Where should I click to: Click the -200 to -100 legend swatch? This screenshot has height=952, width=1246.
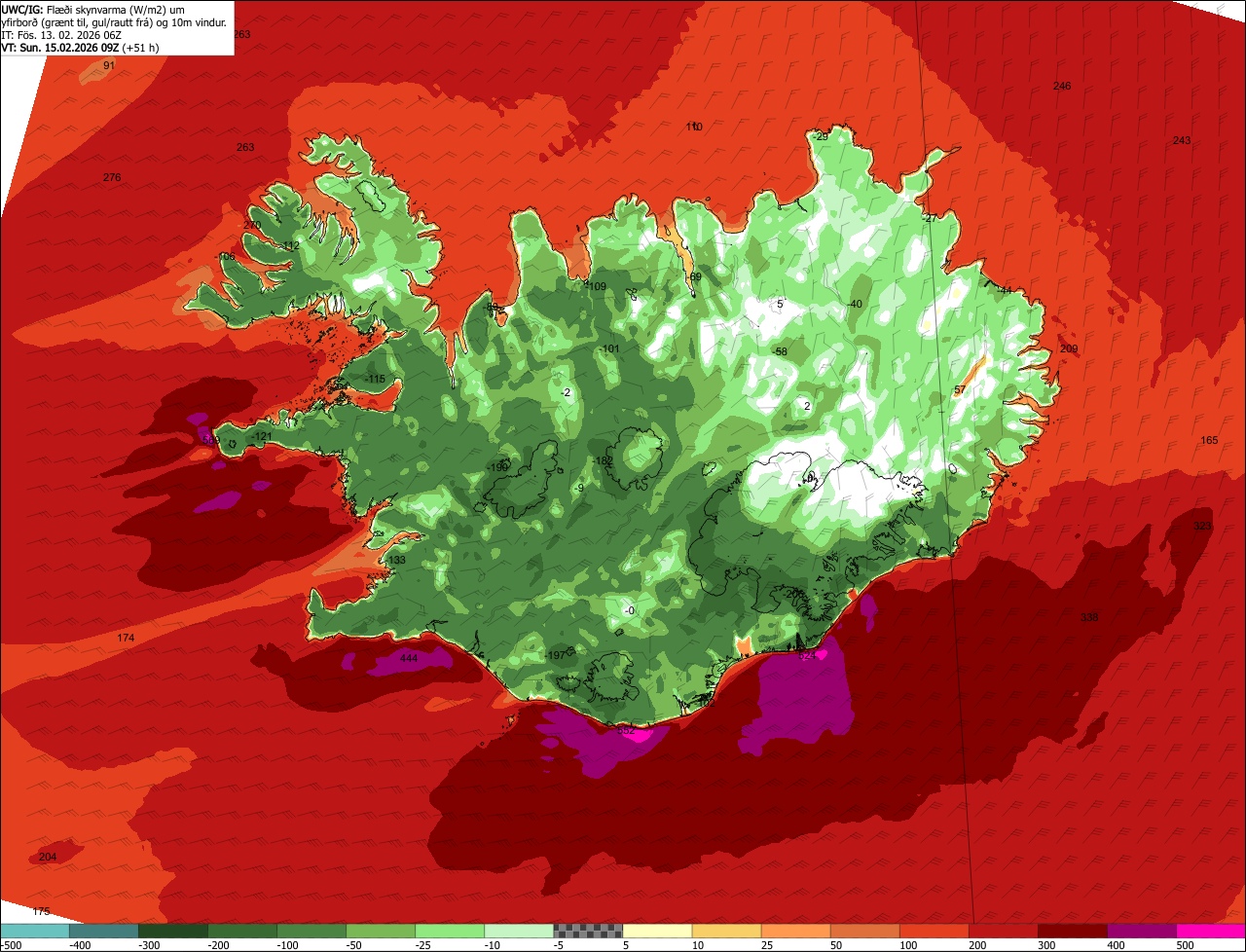[242, 931]
